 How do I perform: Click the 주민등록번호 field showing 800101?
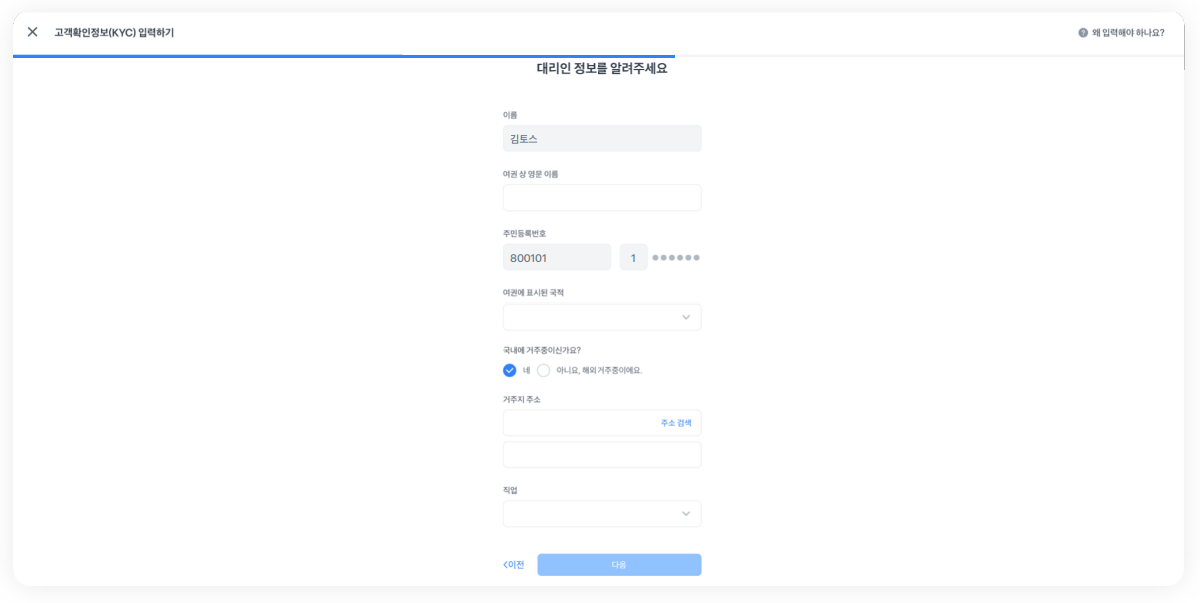pyautogui.click(x=556, y=258)
